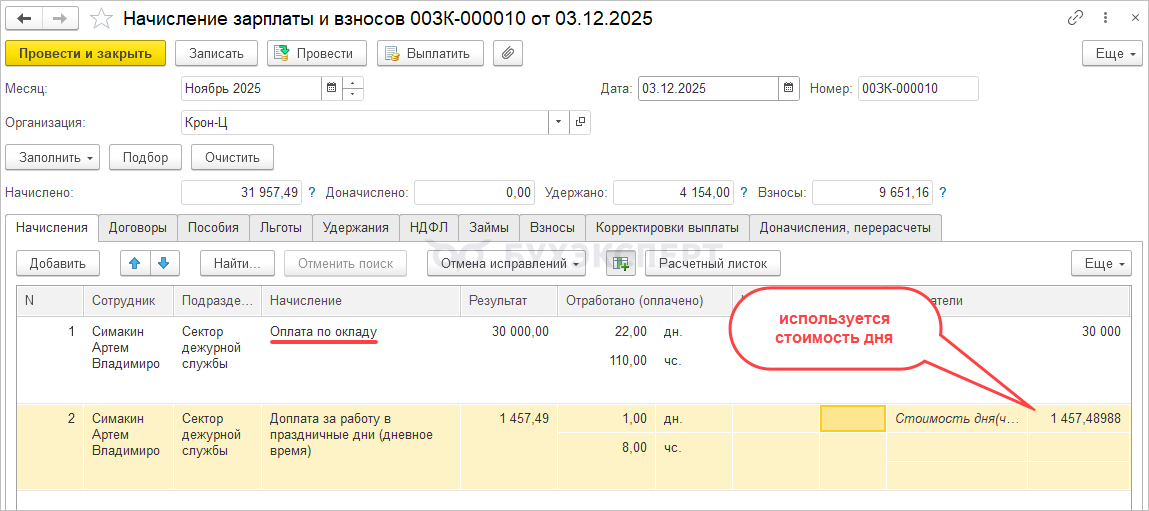This screenshot has height=511, width=1149.
Task: Switch to the НДФЛ tab
Action: (x=429, y=228)
